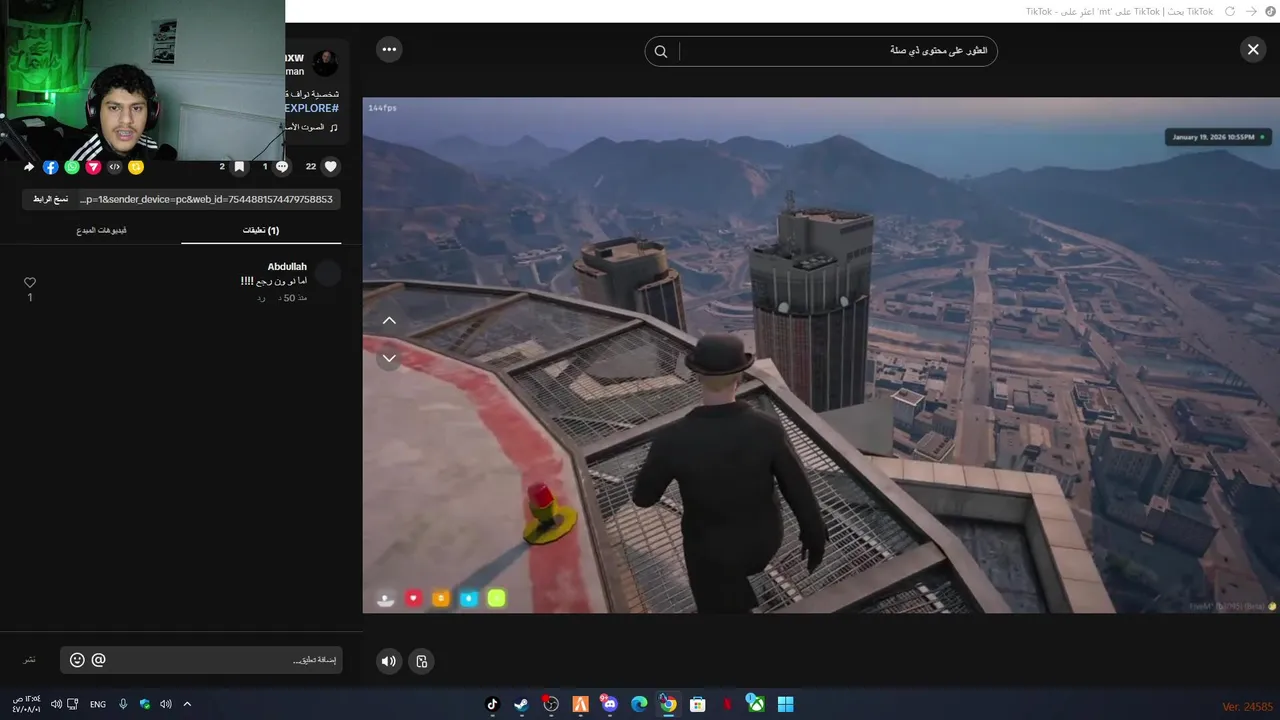The image size is (1280, 720).
Task: Save video with bookmark icon
Action: tap(239, 167)
